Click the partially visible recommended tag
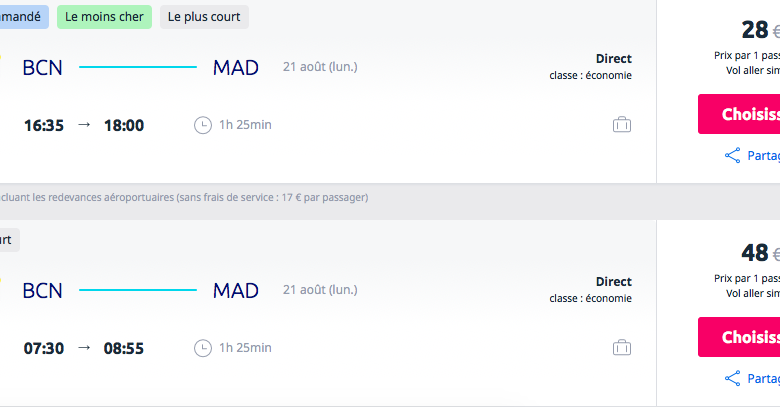The width and height of the screenshot is (780, 407). pyautogui.click(x=23, y=17)
